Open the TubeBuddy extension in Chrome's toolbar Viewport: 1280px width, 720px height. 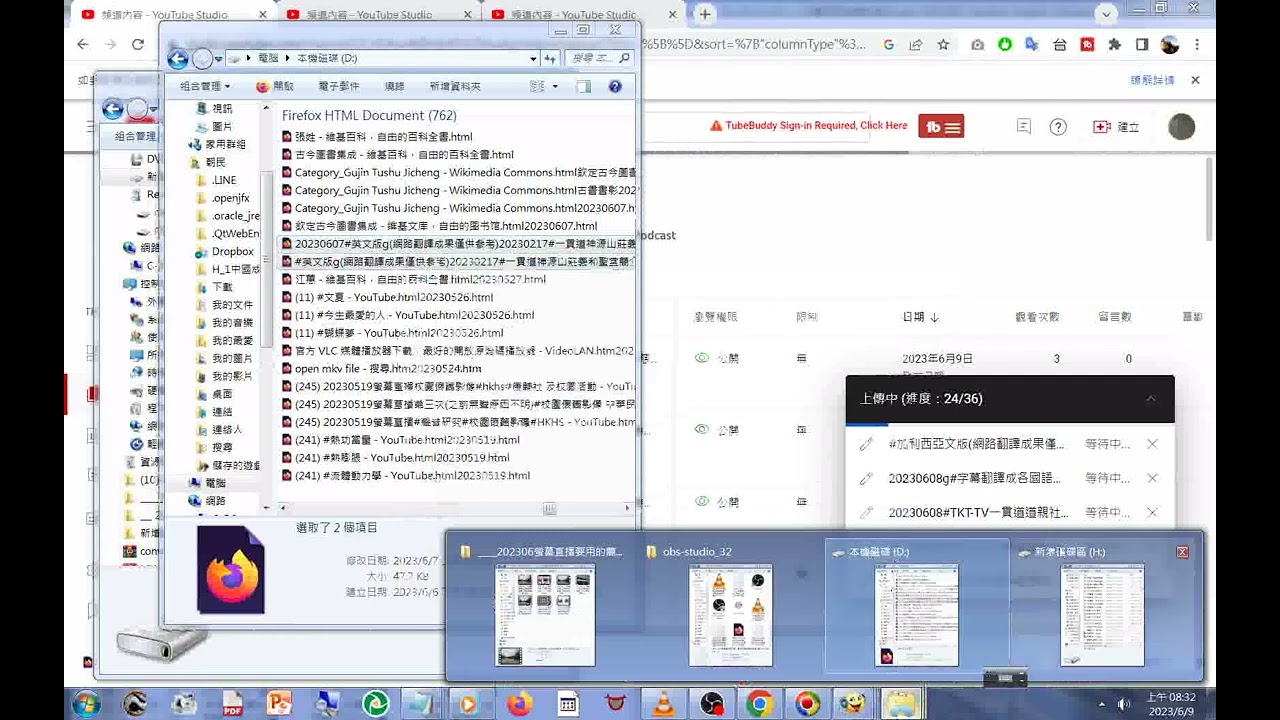[1087, 45]
